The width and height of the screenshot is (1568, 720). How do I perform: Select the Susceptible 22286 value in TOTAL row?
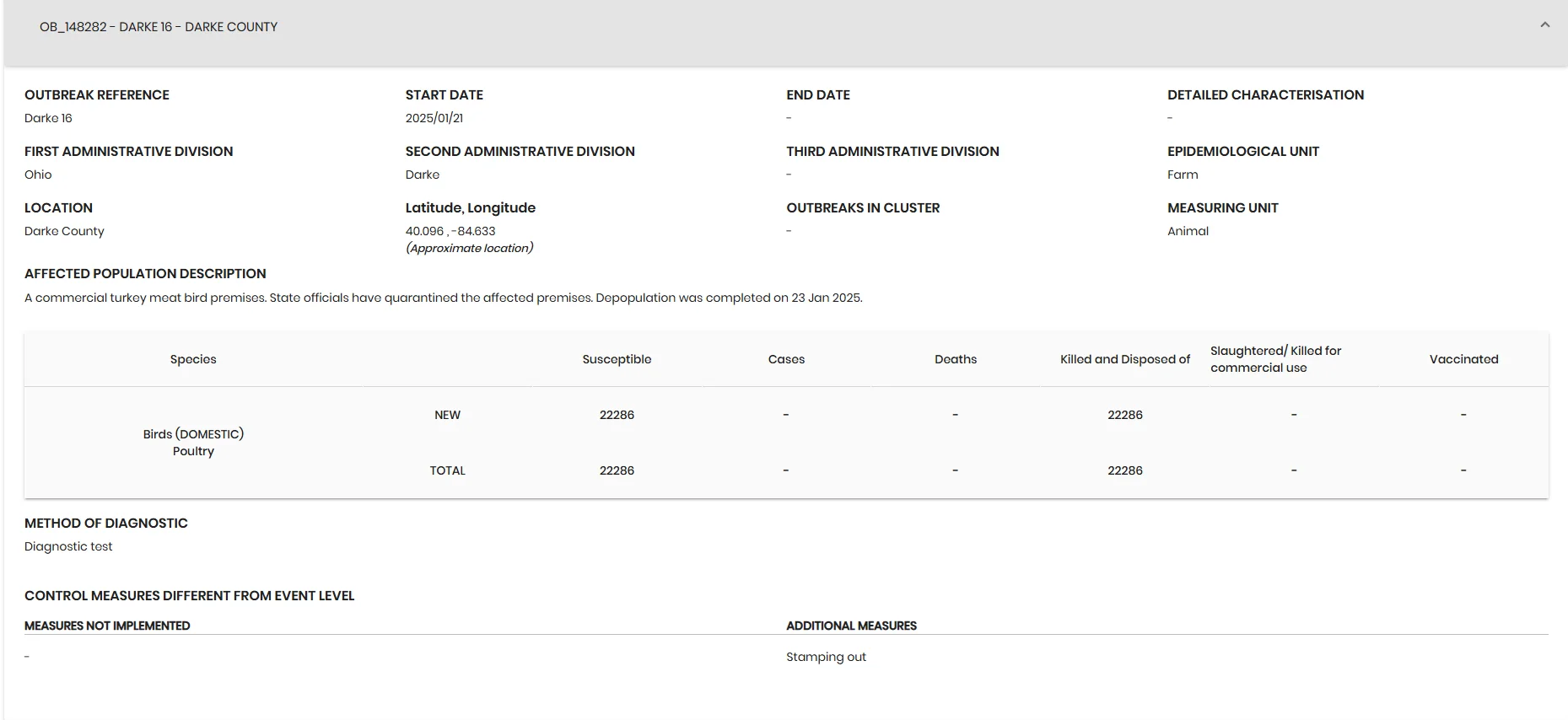pos(617,470)
